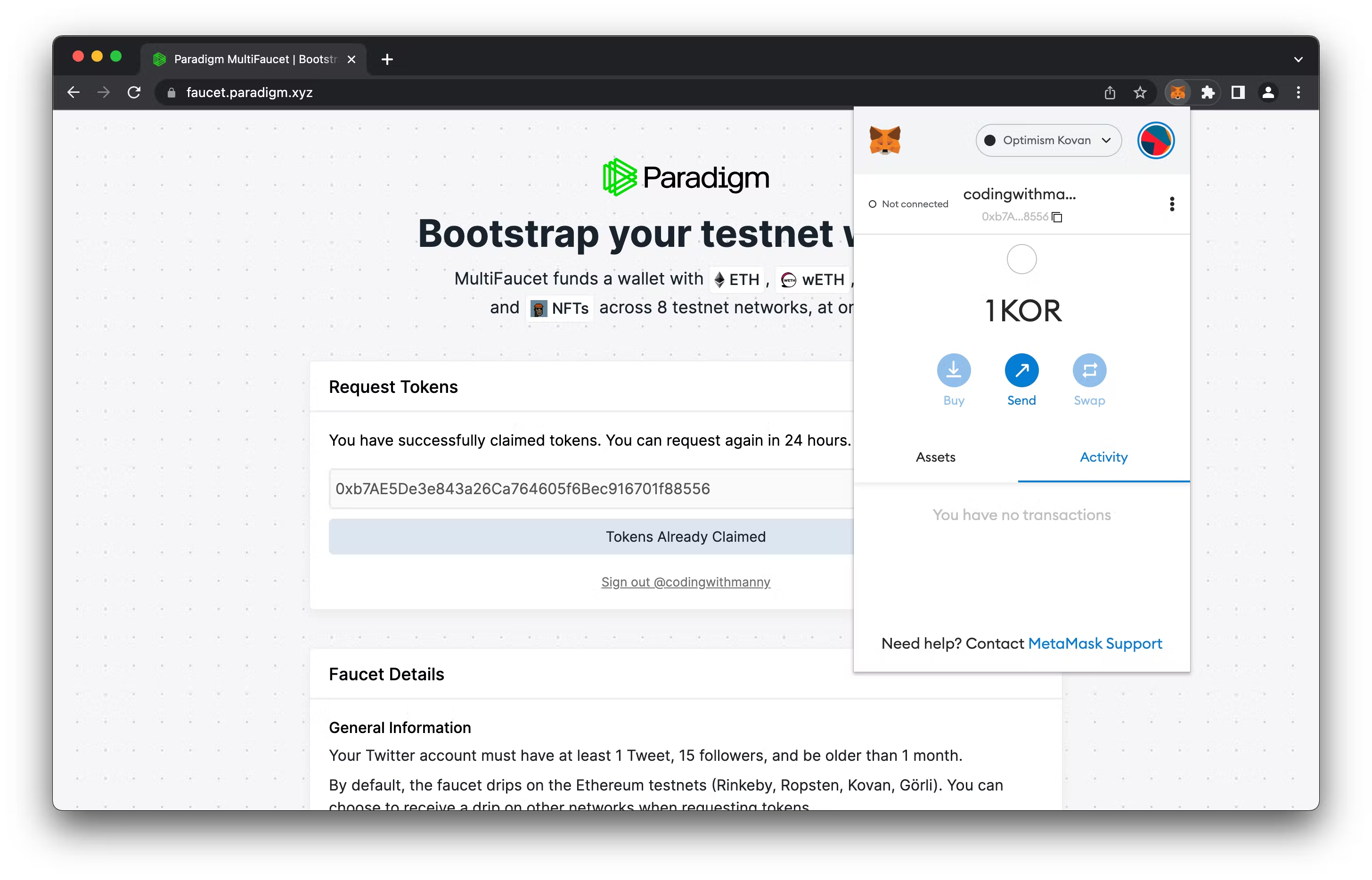The height and width of the screenshot is (880, 1372).
Task: Click the Sign out @codingwithmanny link
Action: click(686, 582)
